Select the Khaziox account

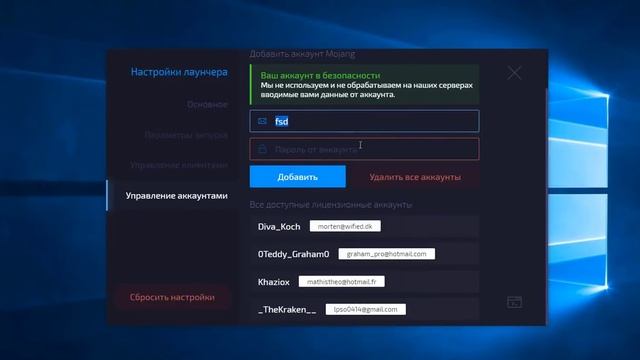click(x=364, y=282)
